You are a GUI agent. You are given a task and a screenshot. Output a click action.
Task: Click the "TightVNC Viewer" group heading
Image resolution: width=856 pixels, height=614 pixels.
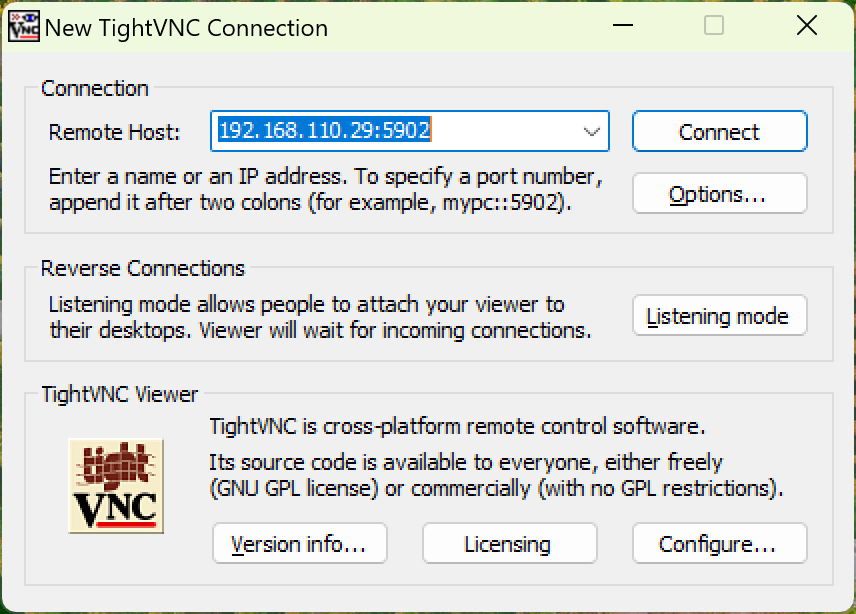[x=120, y=394]
